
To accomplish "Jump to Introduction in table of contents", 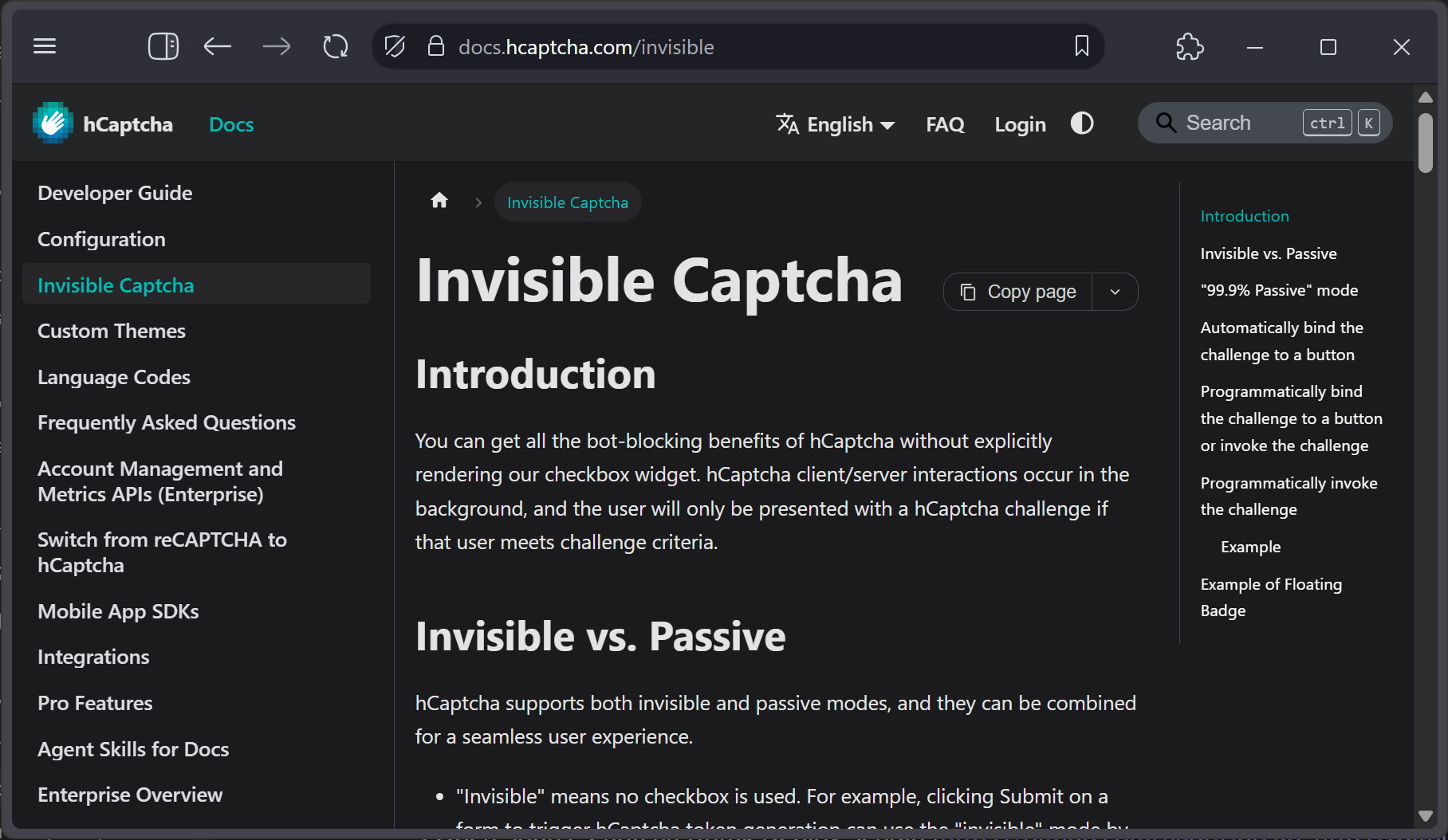I will 1244,216.
